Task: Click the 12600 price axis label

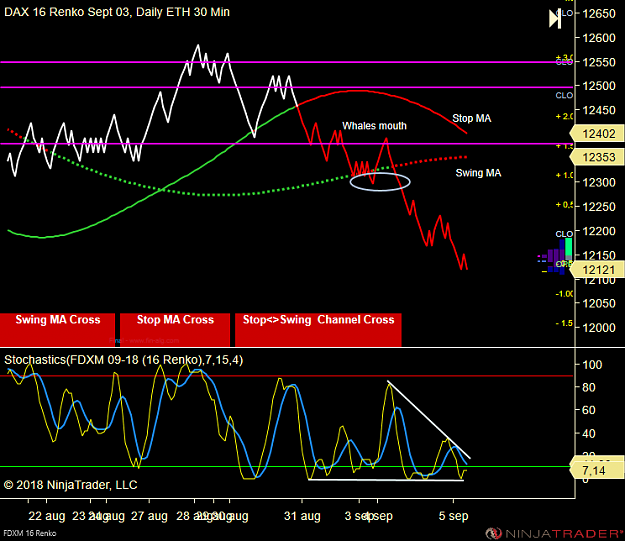Action: pos(599,38)
